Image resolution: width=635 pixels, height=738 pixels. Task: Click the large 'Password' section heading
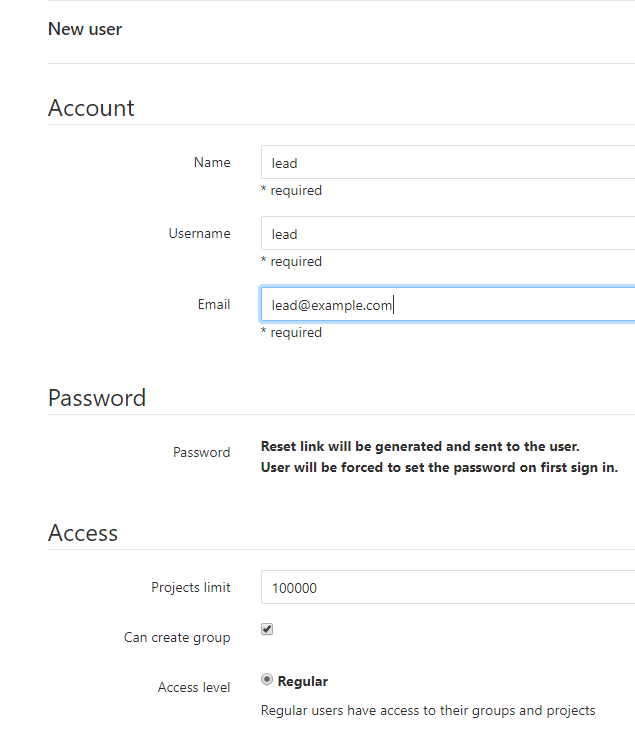click(x=97, y=398)
